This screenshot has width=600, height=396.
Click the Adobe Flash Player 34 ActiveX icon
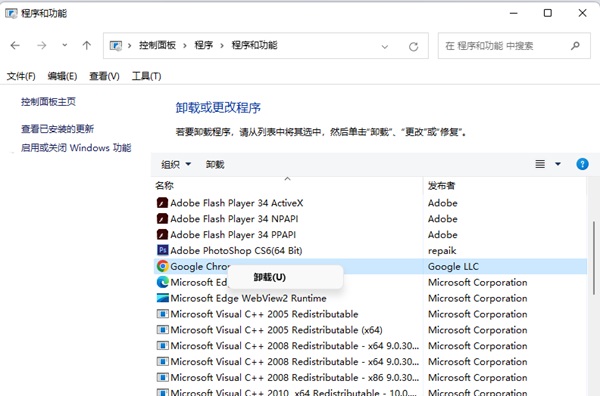pos(163,203)
